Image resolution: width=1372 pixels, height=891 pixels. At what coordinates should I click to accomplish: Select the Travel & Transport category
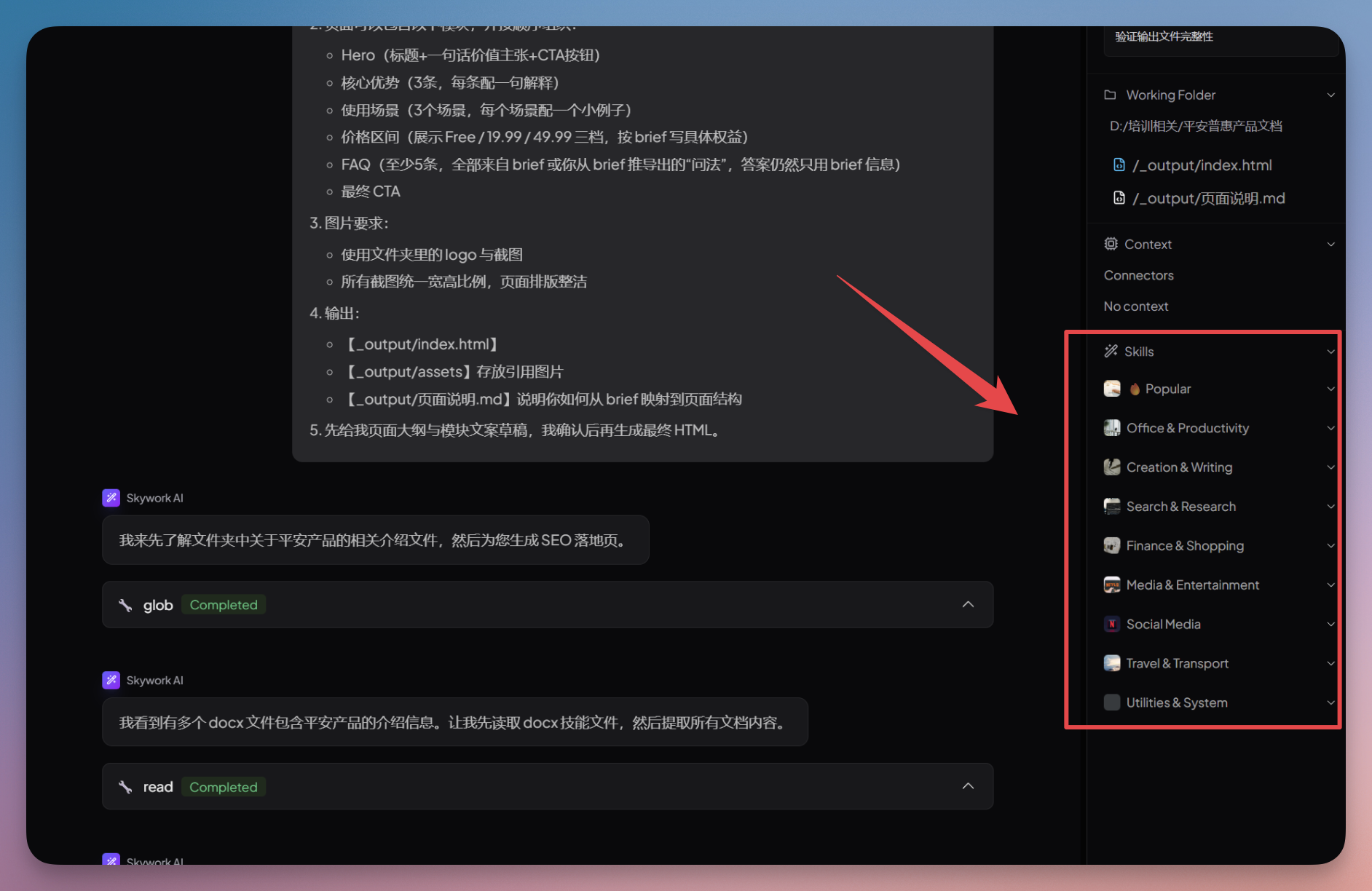pos(1176,662)
